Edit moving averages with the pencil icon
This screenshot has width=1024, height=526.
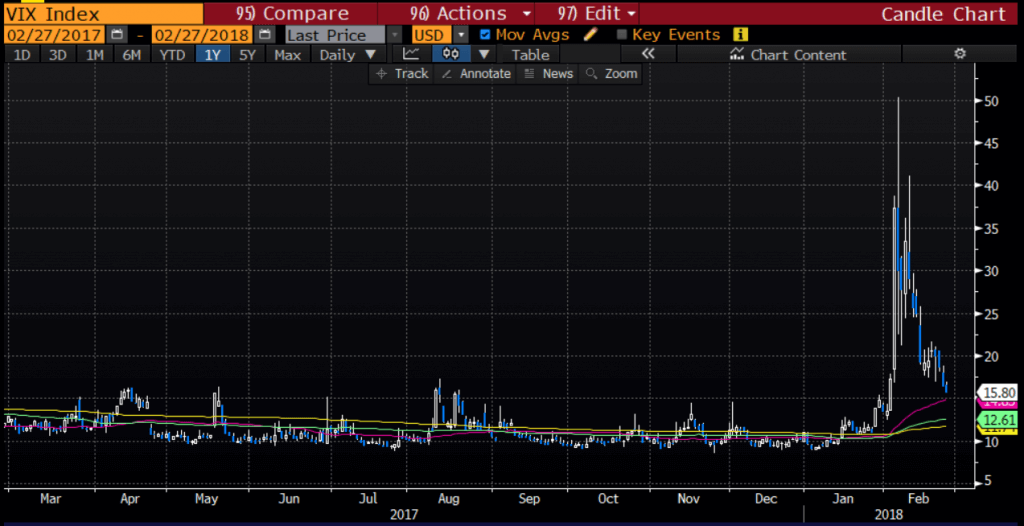click(x=590, y=34)
